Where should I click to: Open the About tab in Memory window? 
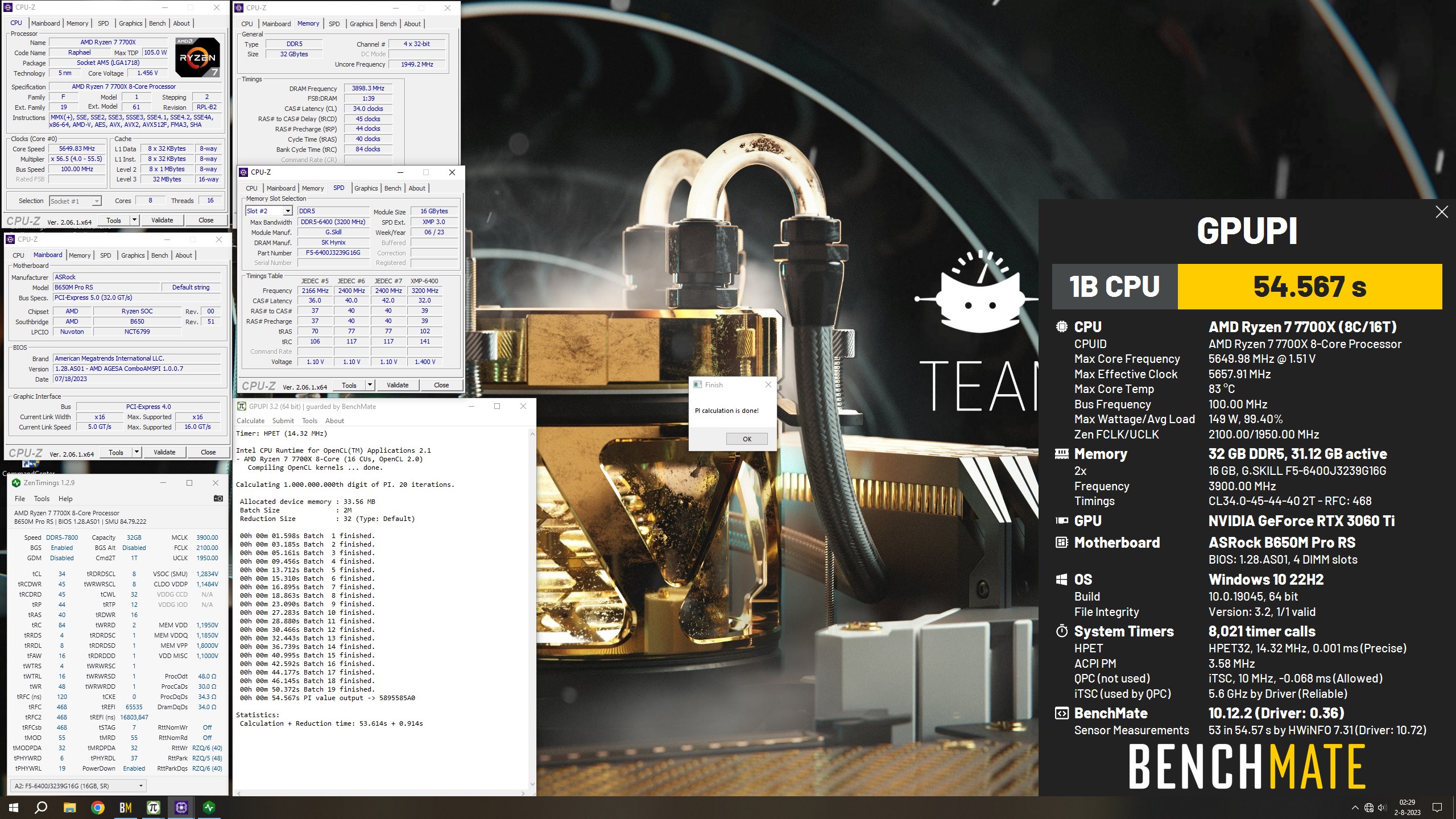point(412,24)
